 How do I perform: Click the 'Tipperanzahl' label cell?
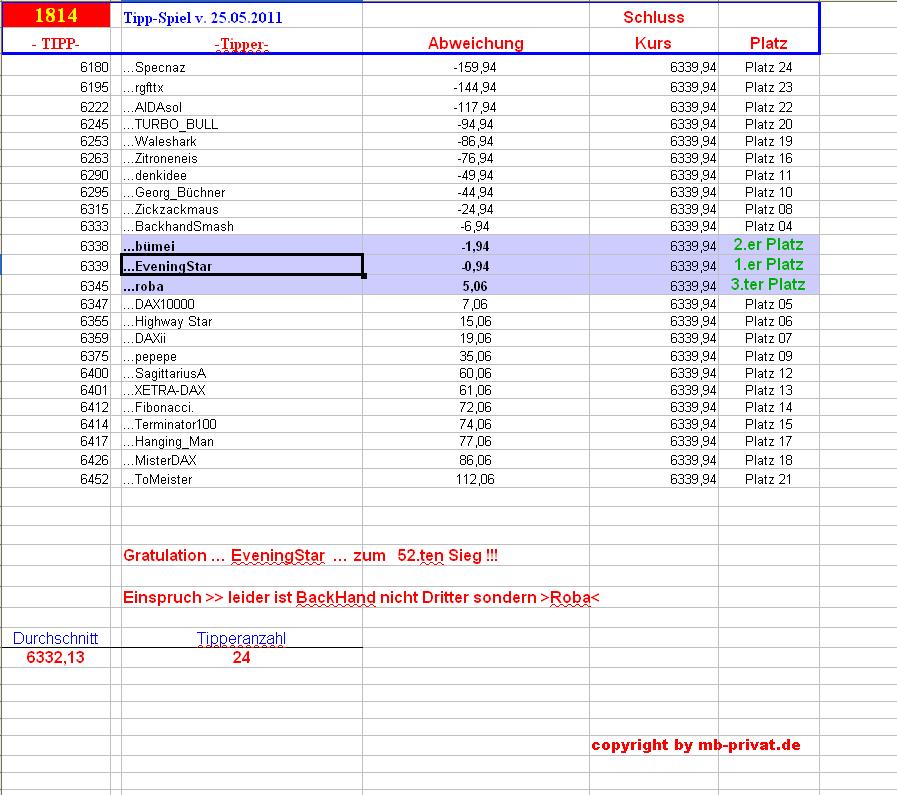click(241, 638)
